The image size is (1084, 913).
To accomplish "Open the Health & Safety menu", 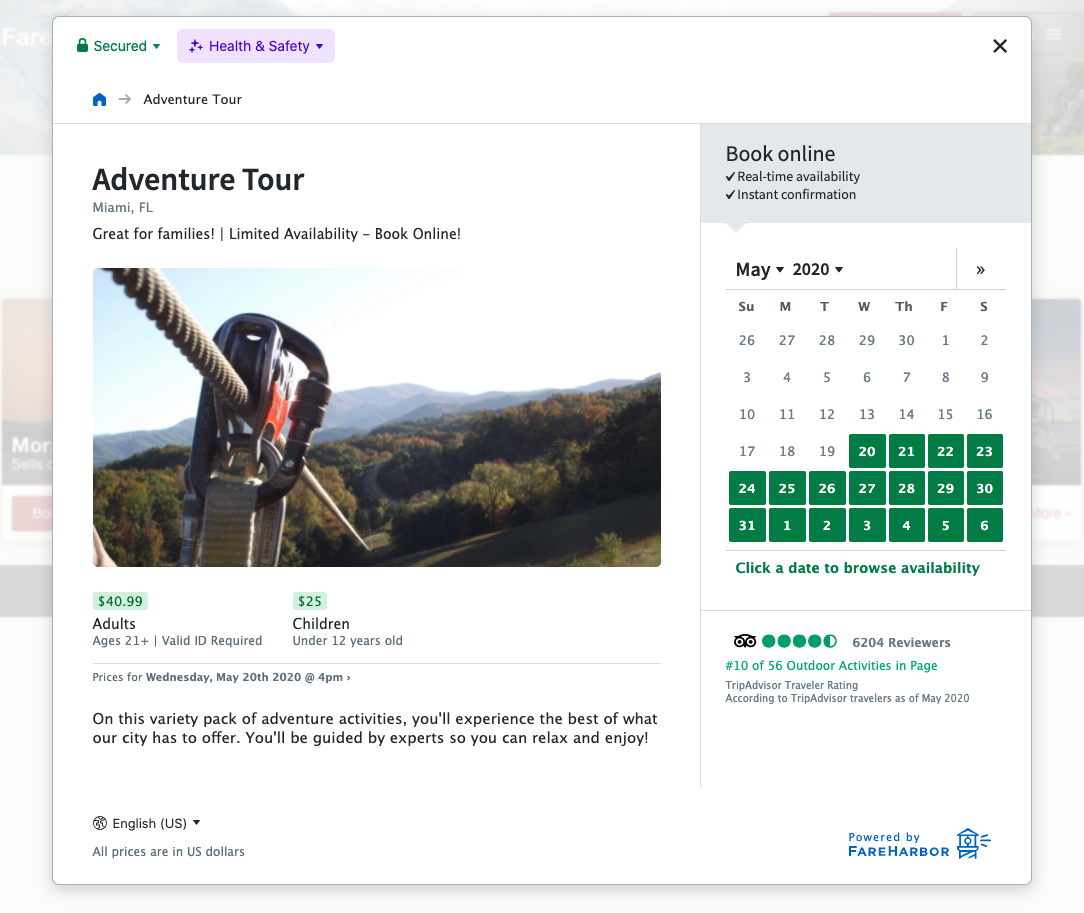I will (x=256, y=46).
